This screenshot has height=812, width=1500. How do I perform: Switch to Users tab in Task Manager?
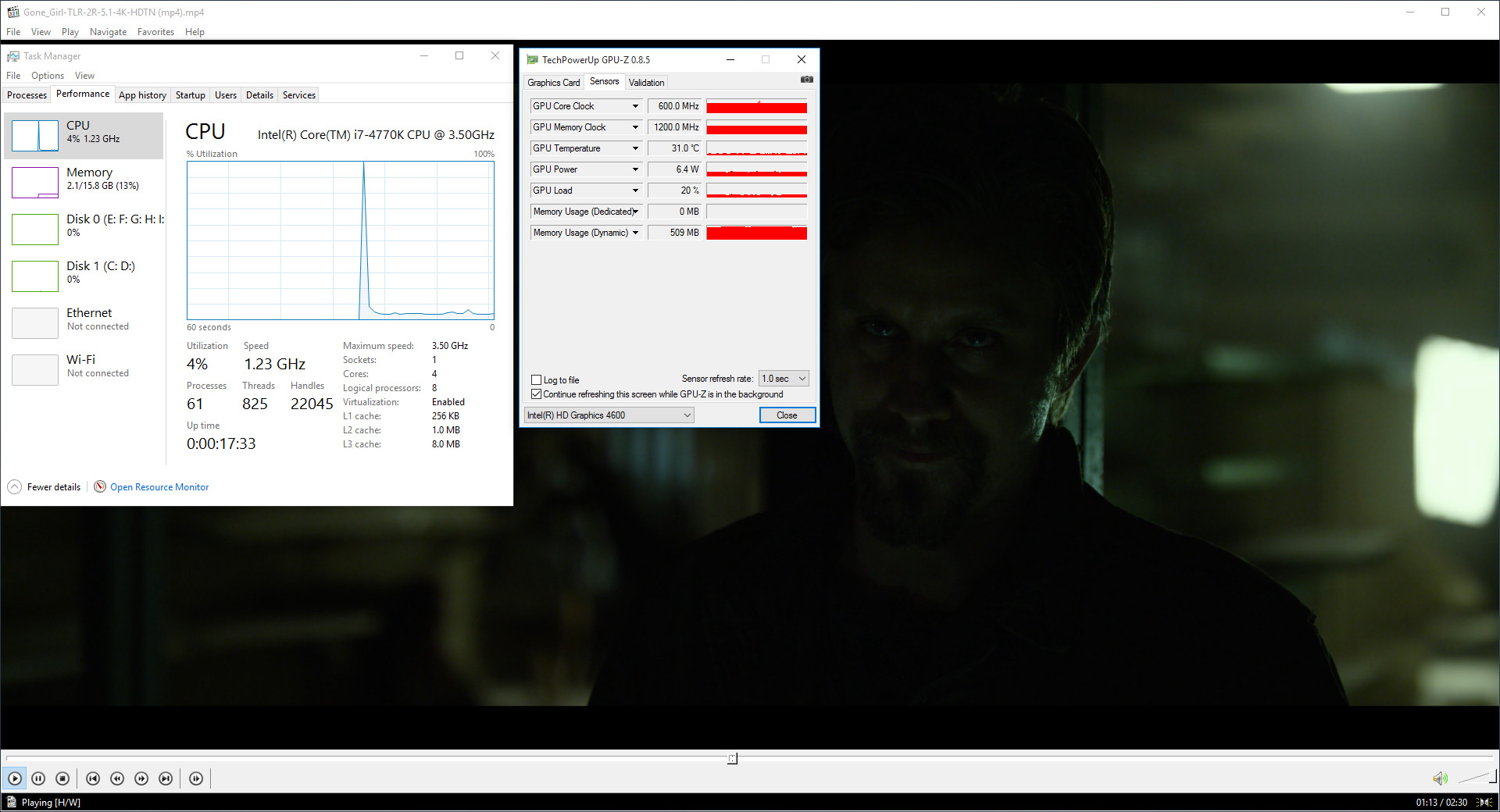coord(225,95)
